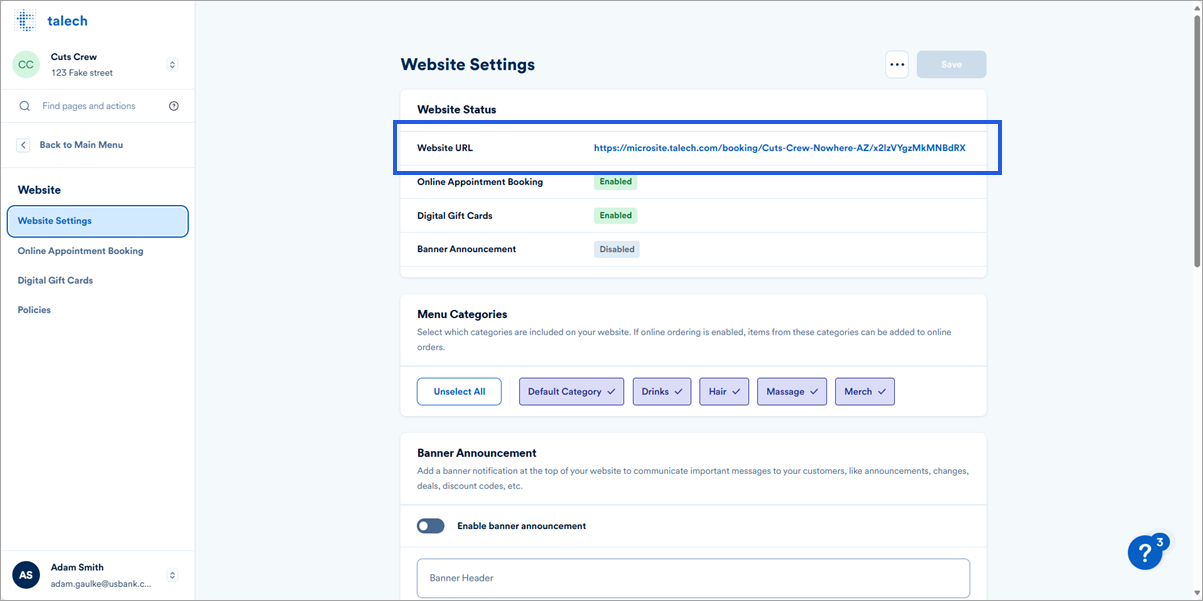This screenshot has width=1203, height=601.
Task: Open the Cuts Crew location switcher
Action: (x=171, y=64)
